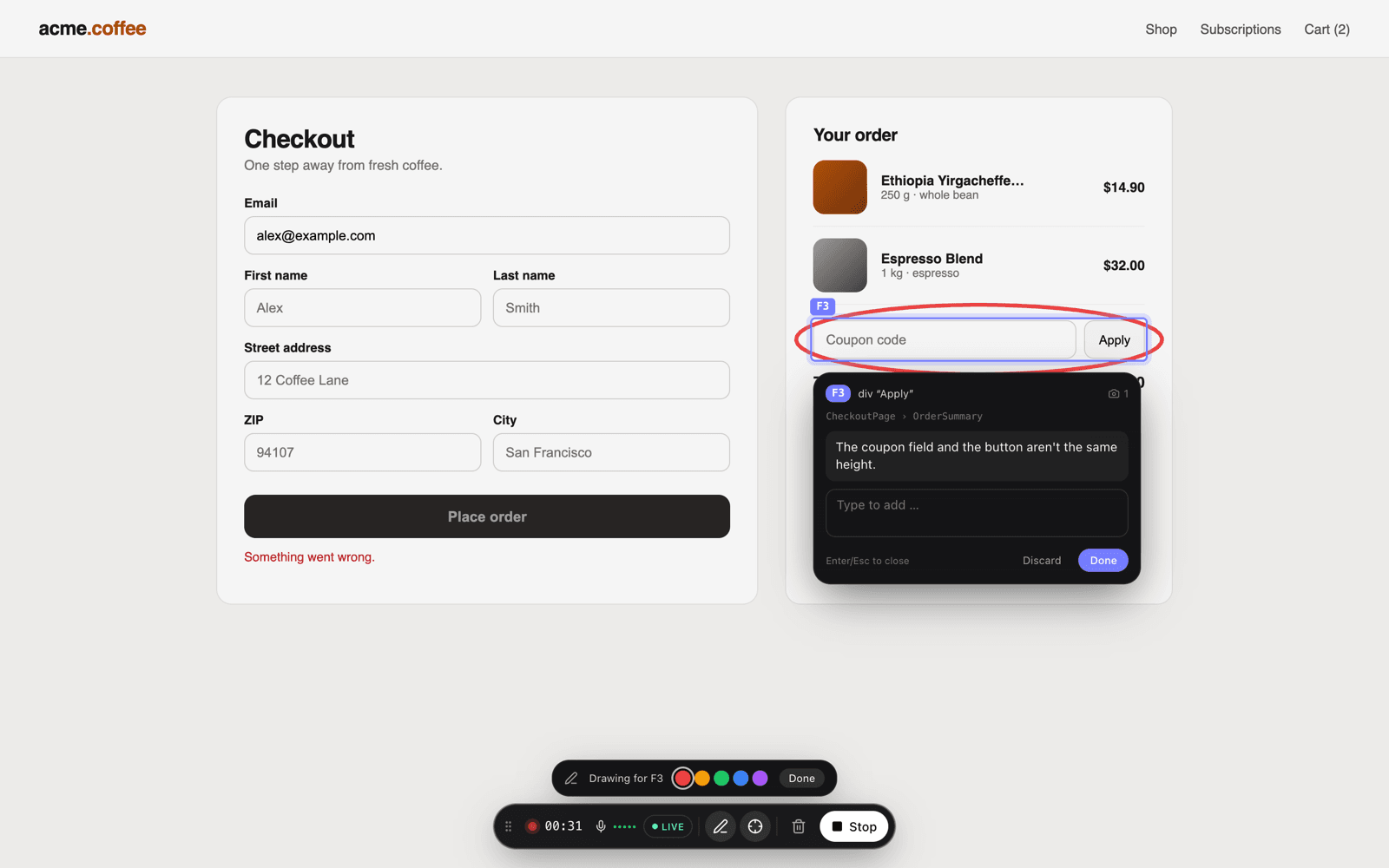Click the red record indicator dot
1389x868 pixels.
tap(532, 826)
